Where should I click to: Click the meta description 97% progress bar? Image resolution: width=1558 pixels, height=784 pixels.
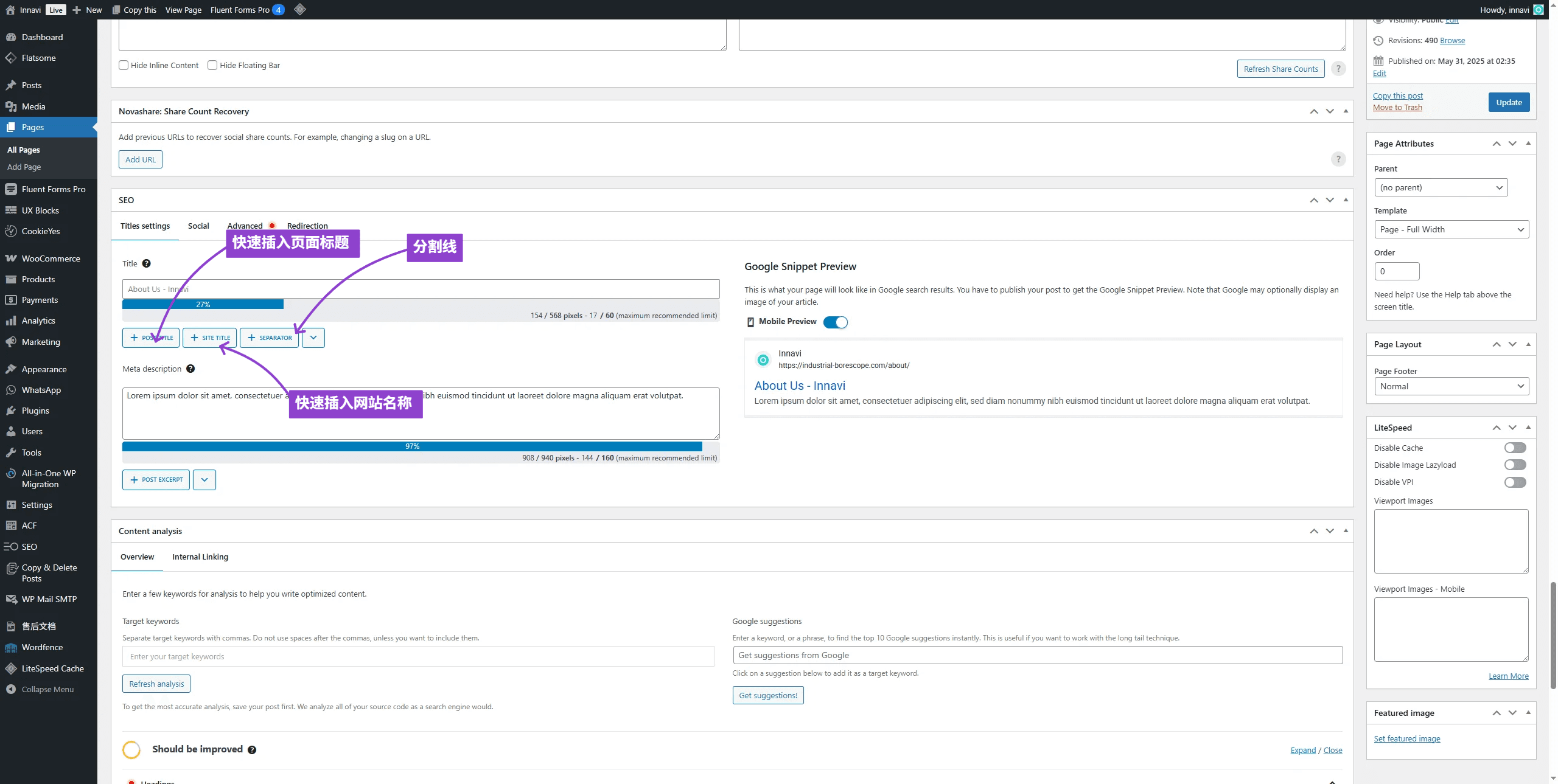coord(412,446)
